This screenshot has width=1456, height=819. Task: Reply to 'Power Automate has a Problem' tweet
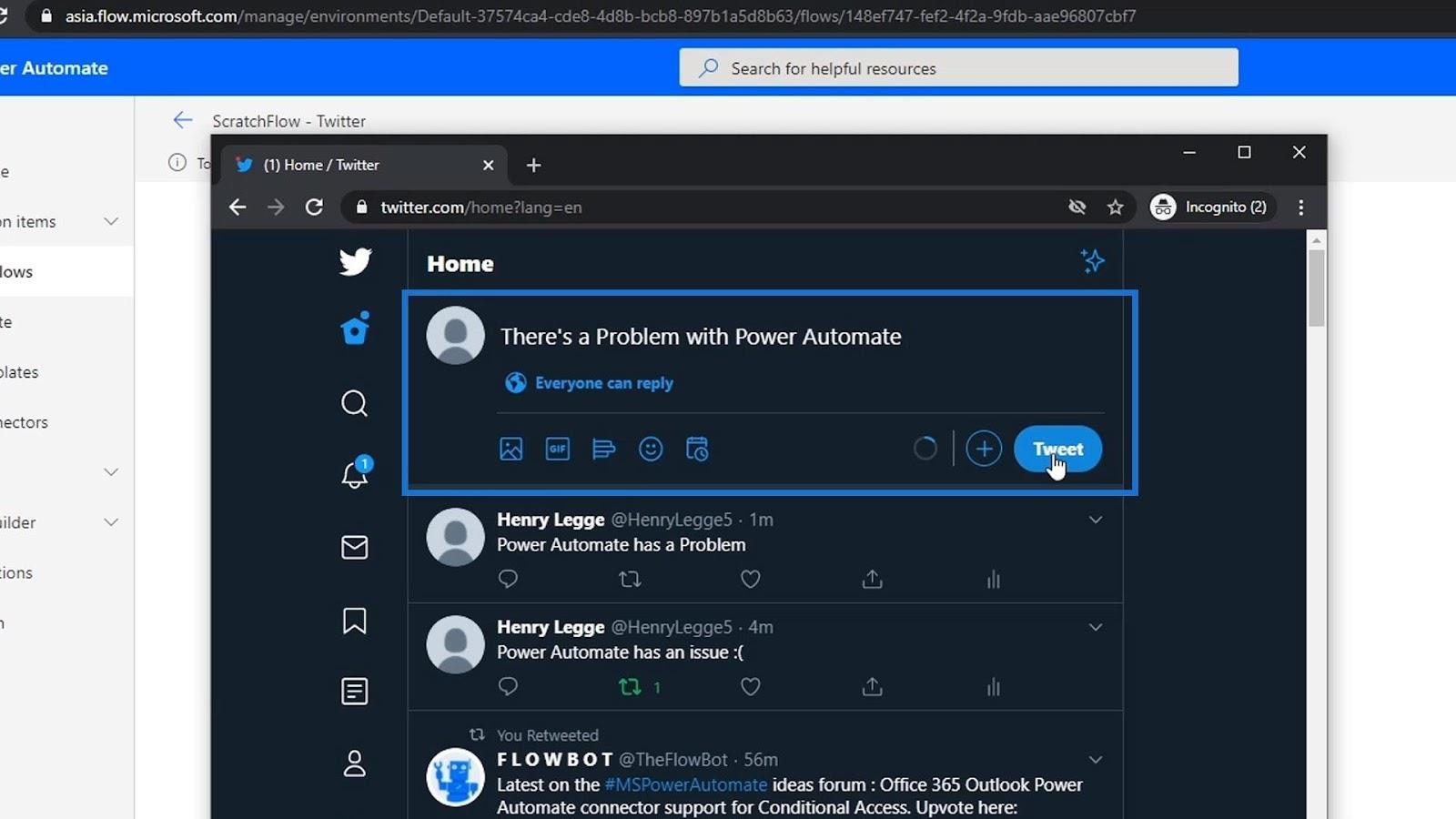[x=509, y=579]
